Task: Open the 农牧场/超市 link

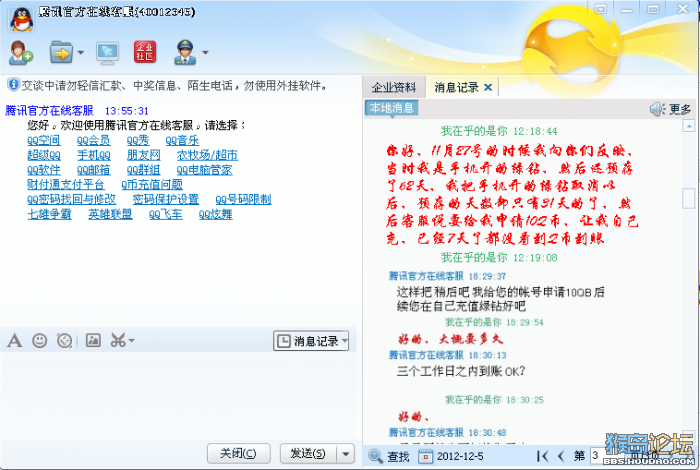Action: [207, 155]
